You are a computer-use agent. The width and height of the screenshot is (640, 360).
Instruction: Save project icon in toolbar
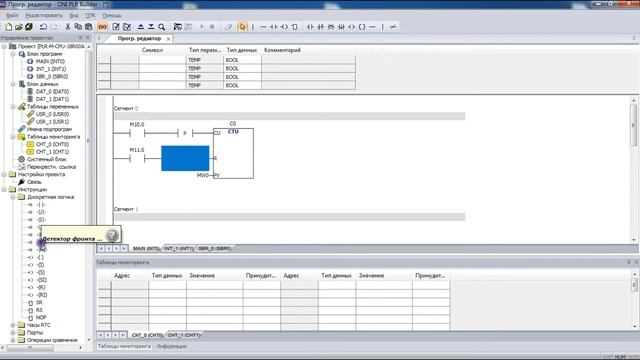tap(29, 27)
